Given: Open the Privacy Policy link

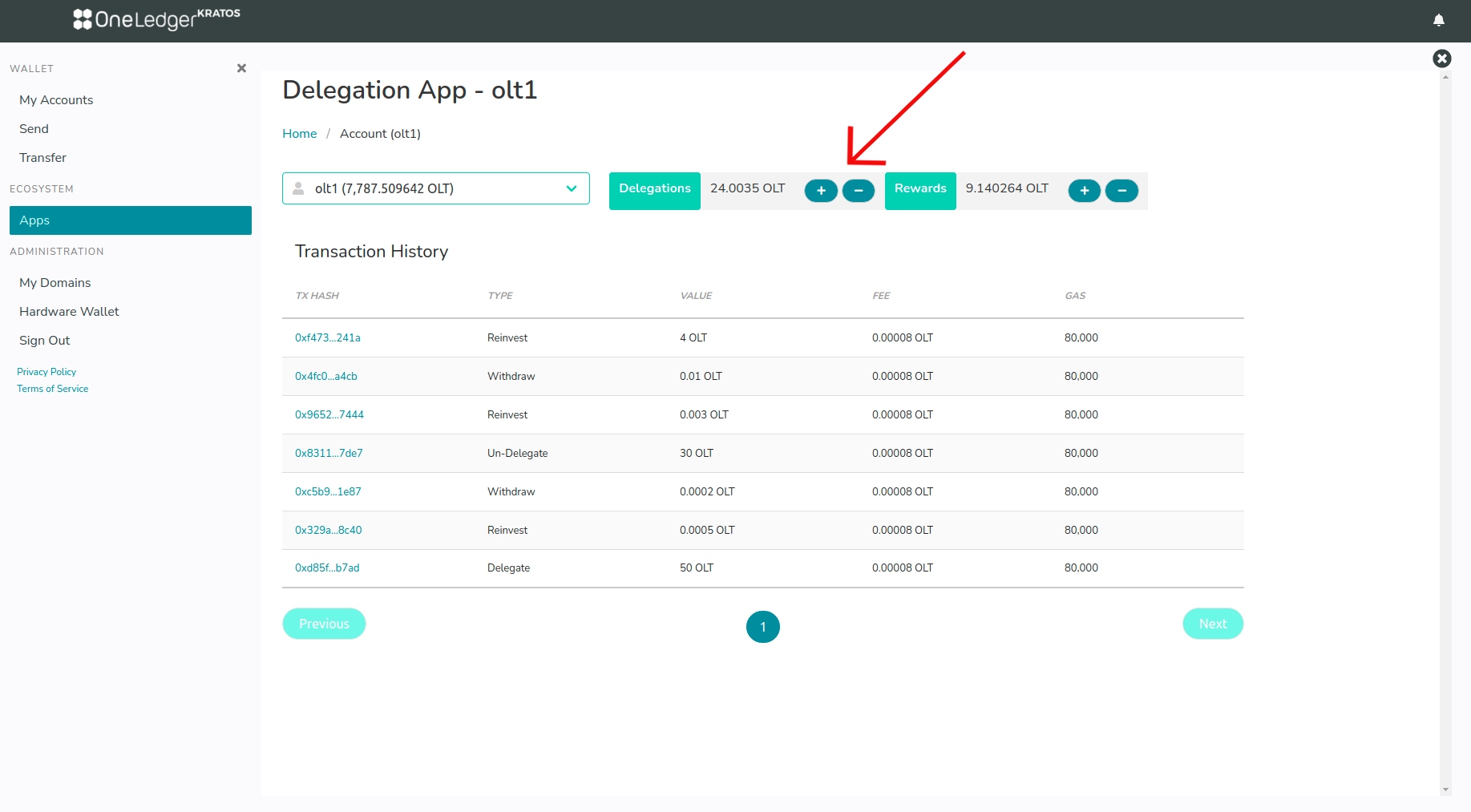Looking at the screenshot, I should [x=46, y=372].
